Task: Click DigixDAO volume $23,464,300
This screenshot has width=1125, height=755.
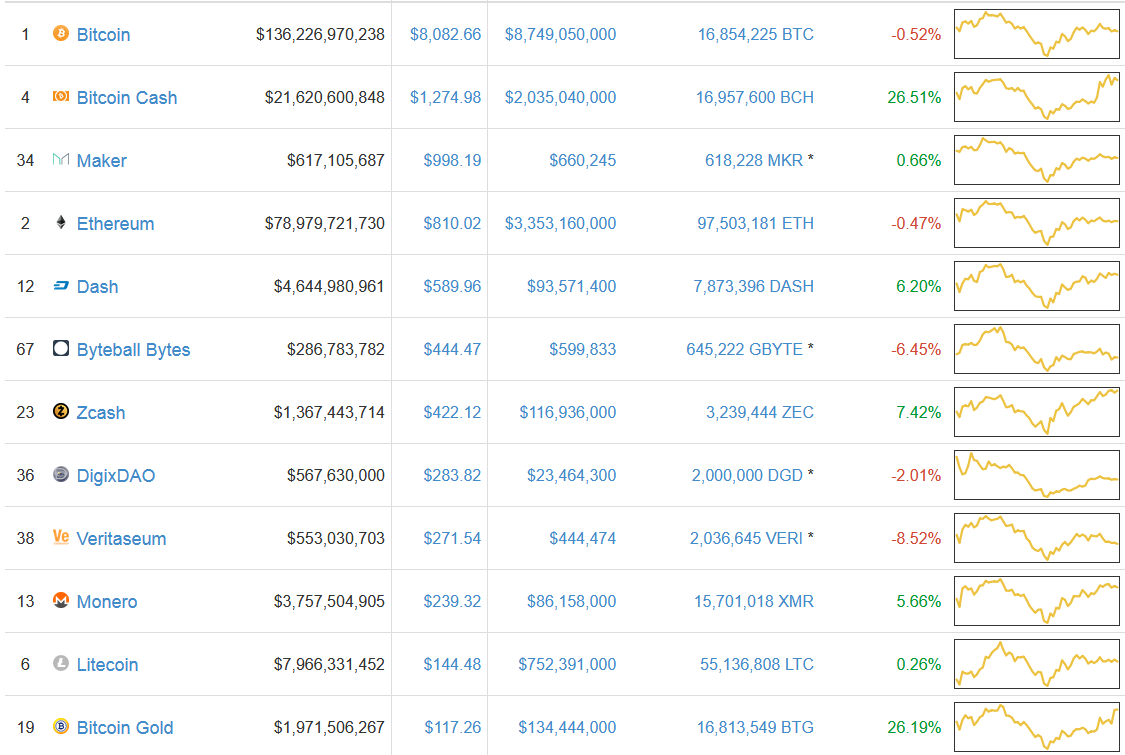Action: (x=572, y=475)
